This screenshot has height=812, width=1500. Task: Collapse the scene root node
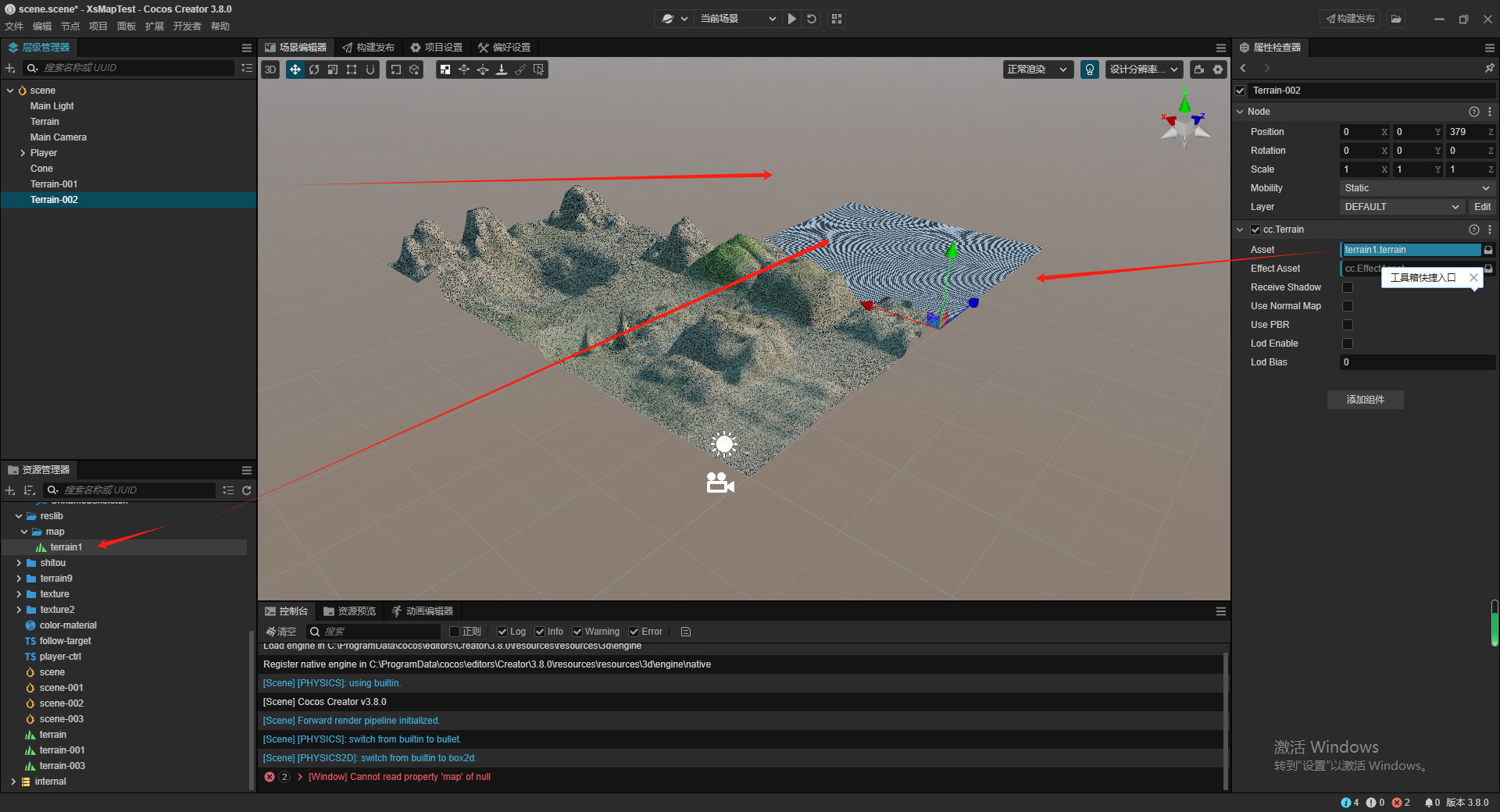[x=10, y=91]
